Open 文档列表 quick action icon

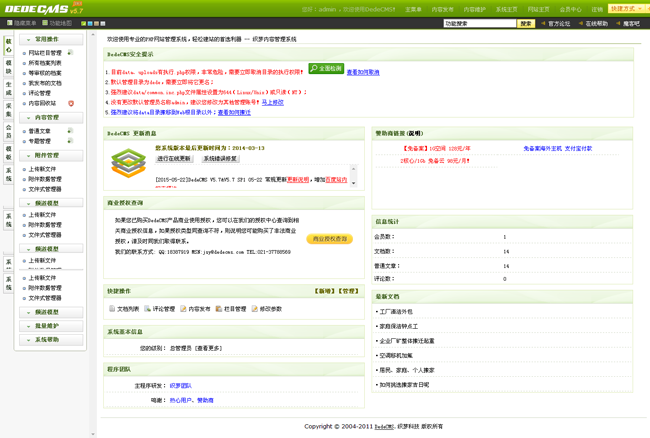pos(112,309)
